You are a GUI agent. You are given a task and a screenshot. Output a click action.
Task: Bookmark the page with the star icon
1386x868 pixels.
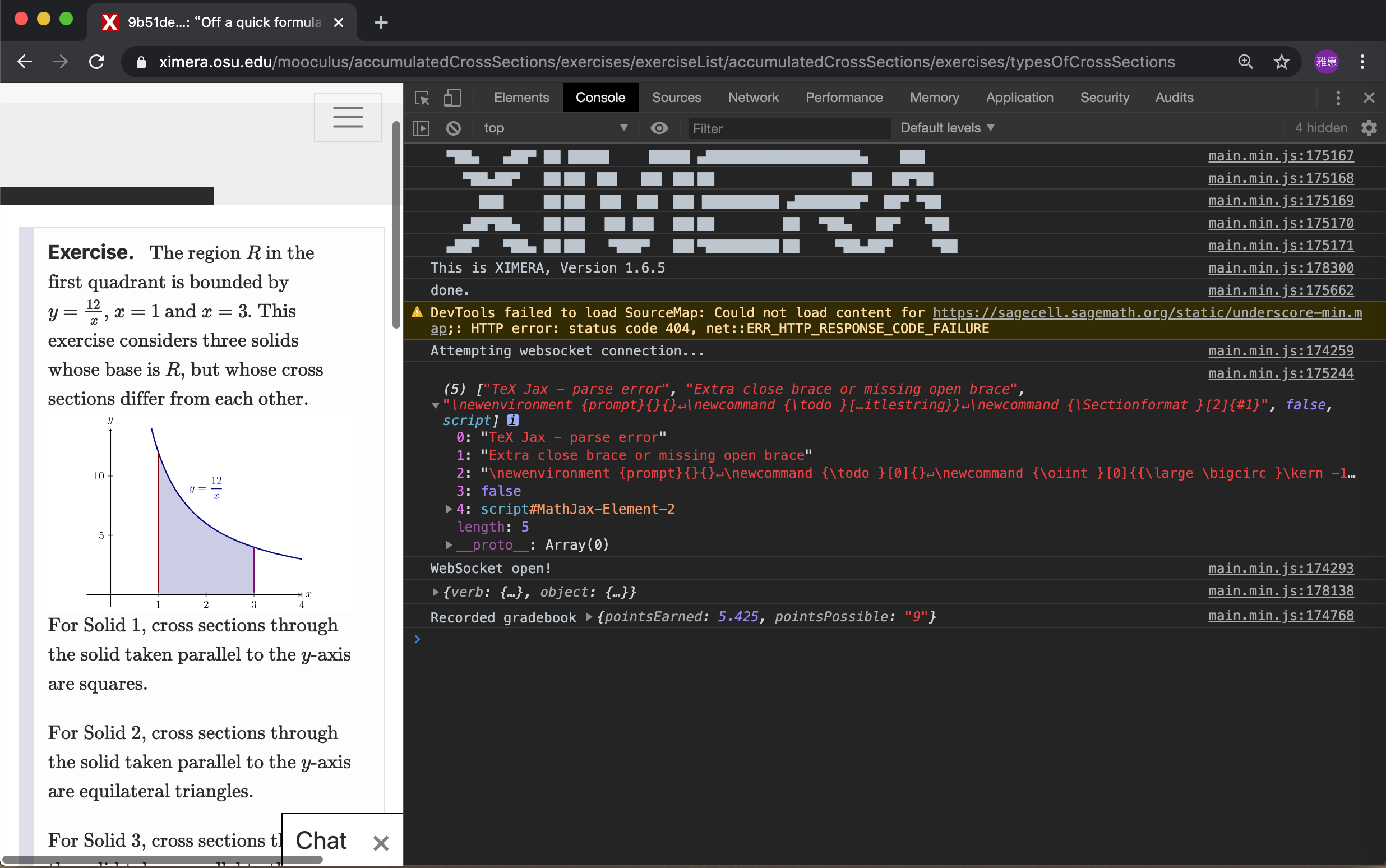click(1281, 62)
